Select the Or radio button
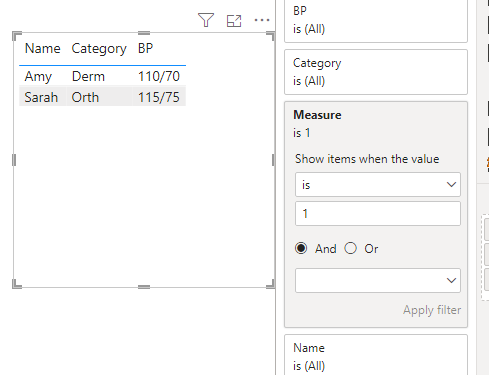 pos(350,248)
